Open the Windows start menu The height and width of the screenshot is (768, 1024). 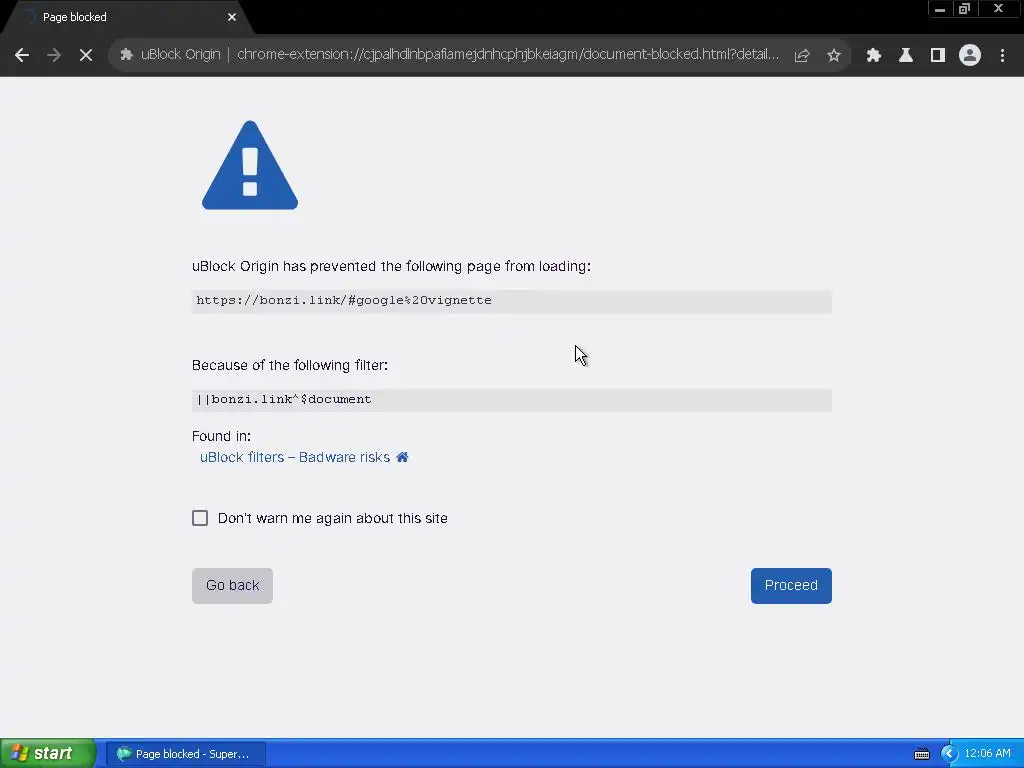pos(47,754)
